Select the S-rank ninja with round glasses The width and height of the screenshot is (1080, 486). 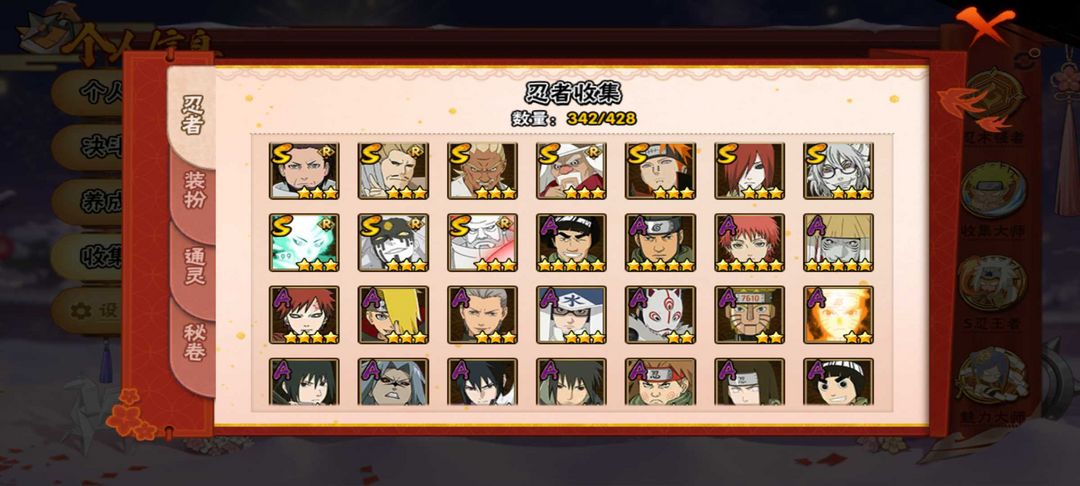(838, 171)
